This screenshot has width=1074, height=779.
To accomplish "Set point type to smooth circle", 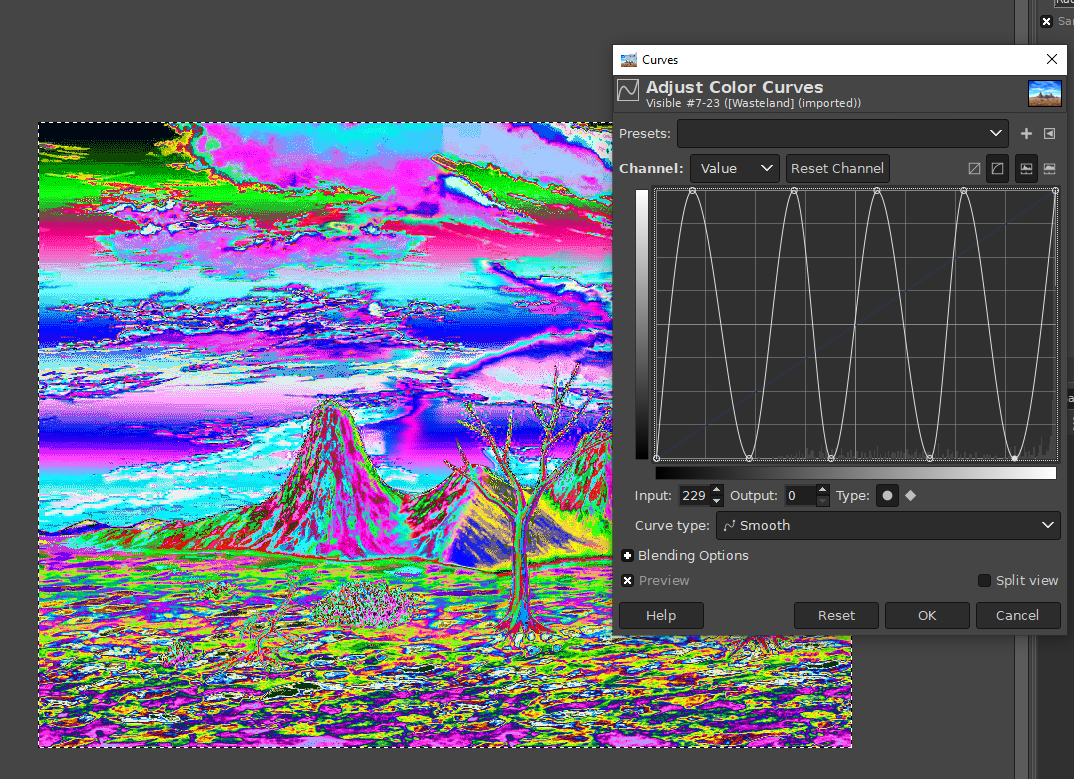I will pos(887,495).
